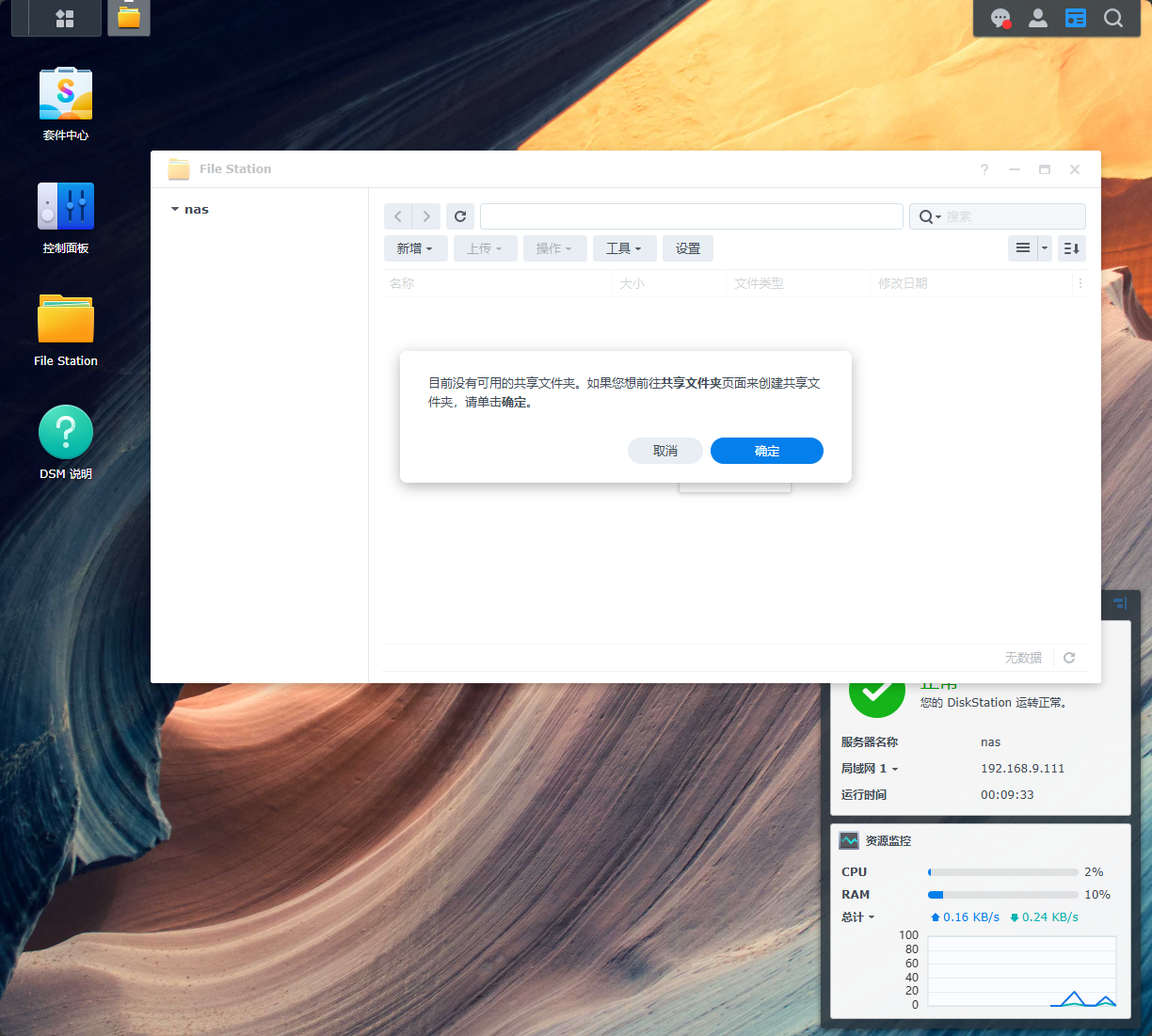This screenshot has height=1036, width=1152.
Task: Collapse the nas tree node
Action: pyautogui.click(x=175, y=209)
